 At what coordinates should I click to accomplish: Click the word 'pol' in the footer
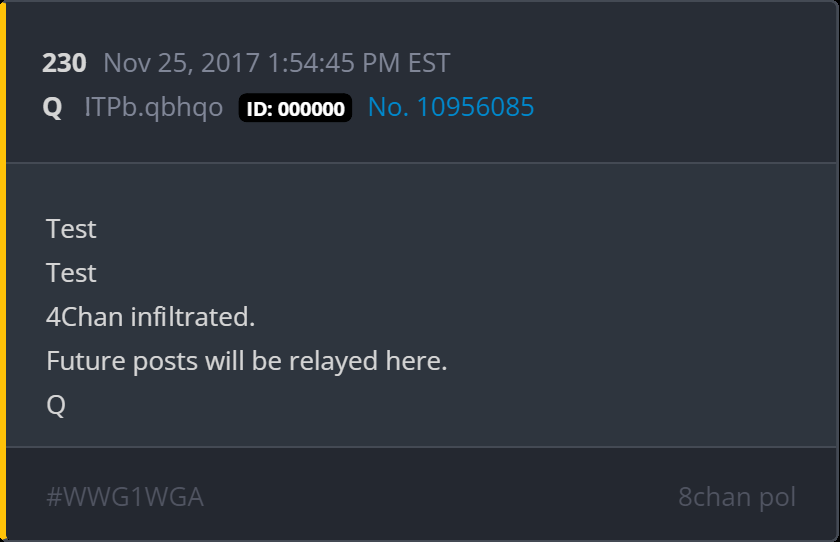click(777, 498)
